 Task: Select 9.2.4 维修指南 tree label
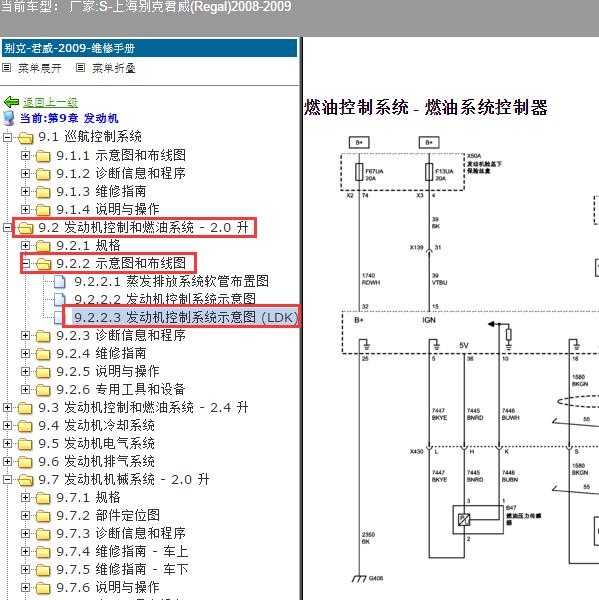pyautogui.click(x=101, y=354)
